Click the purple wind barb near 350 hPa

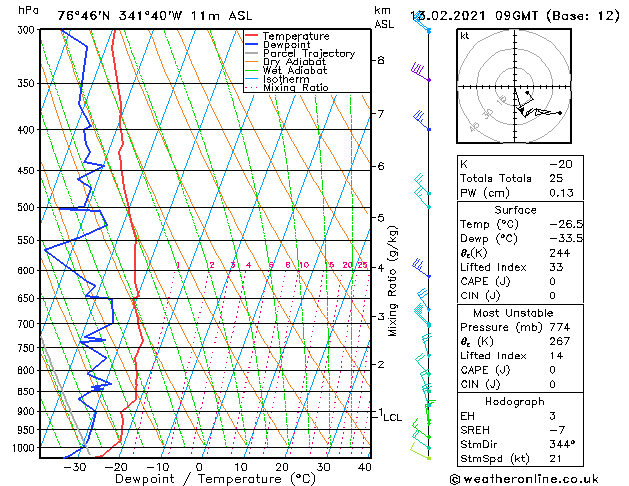pos(420,72)
